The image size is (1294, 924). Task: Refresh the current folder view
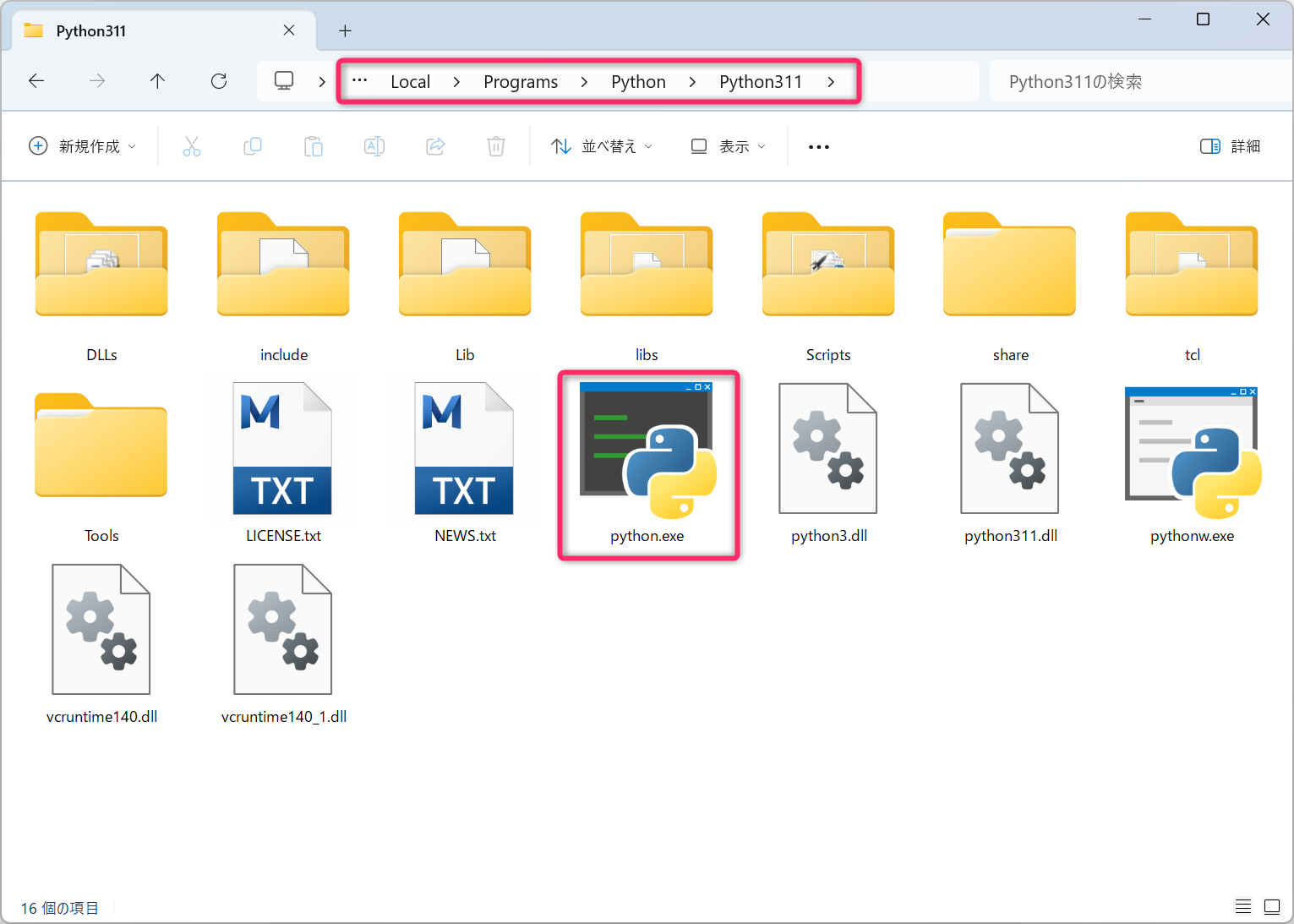219,81
